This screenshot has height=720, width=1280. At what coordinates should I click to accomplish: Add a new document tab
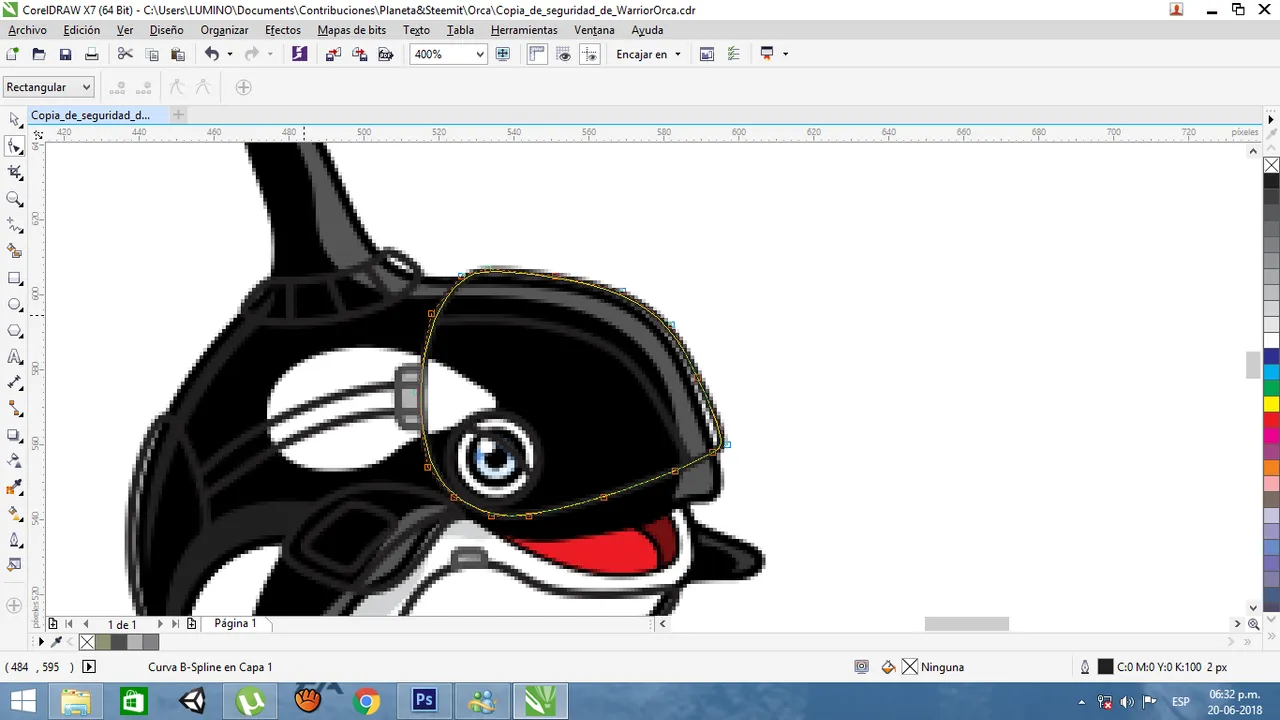[178, 115]
